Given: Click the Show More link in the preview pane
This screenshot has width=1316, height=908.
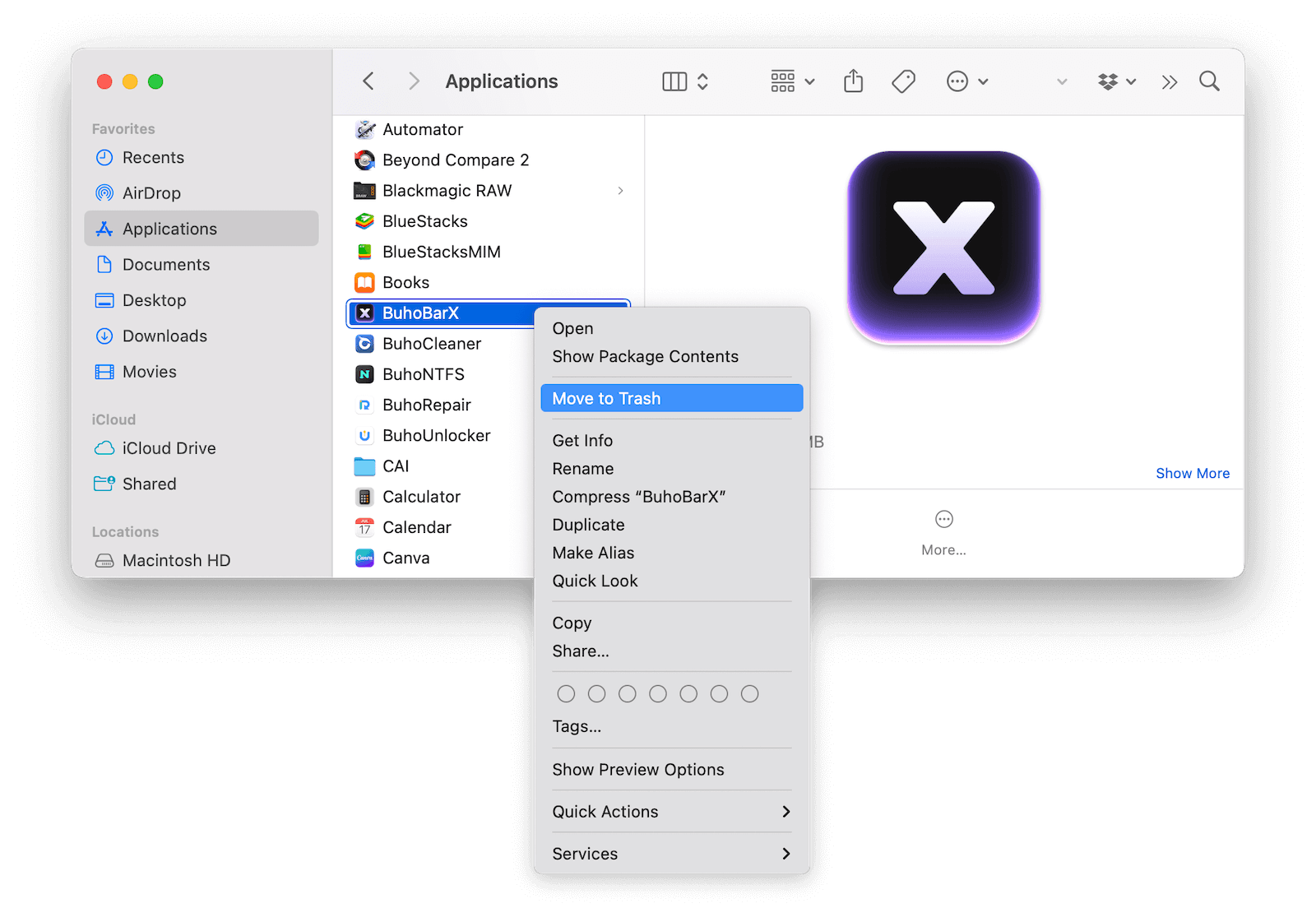Looking at the screenshot, I should pyautogui.click(x=1193, y=473).
